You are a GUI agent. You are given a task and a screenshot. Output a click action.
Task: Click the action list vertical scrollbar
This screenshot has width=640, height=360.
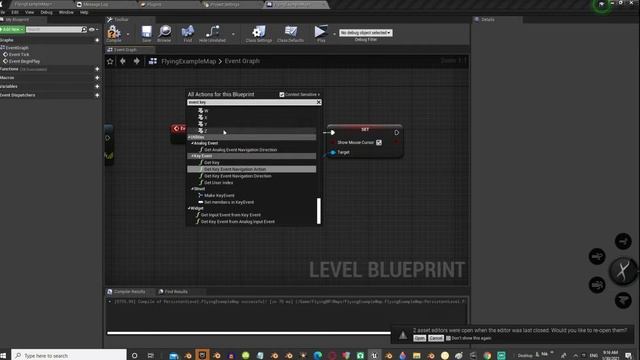pos(319,211)
